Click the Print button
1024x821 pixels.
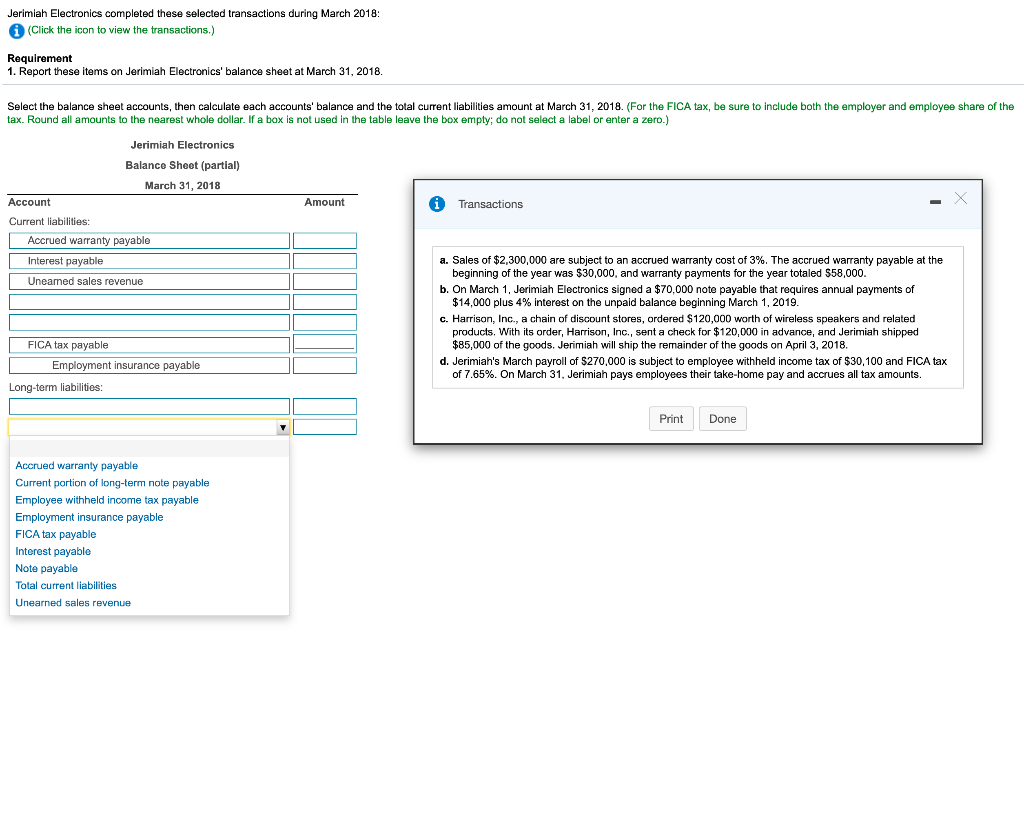pyautogui.click(x=671, y=419)
